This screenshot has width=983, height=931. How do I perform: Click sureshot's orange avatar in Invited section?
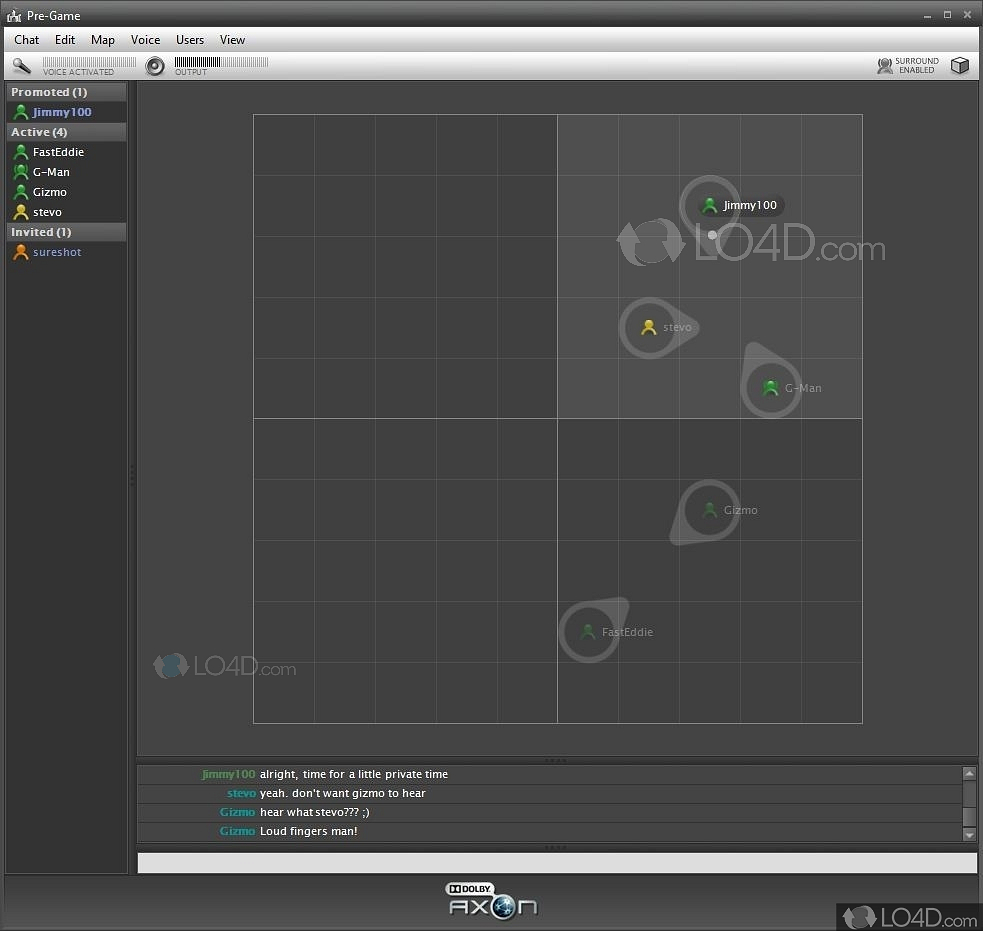[x=20, y=252]
